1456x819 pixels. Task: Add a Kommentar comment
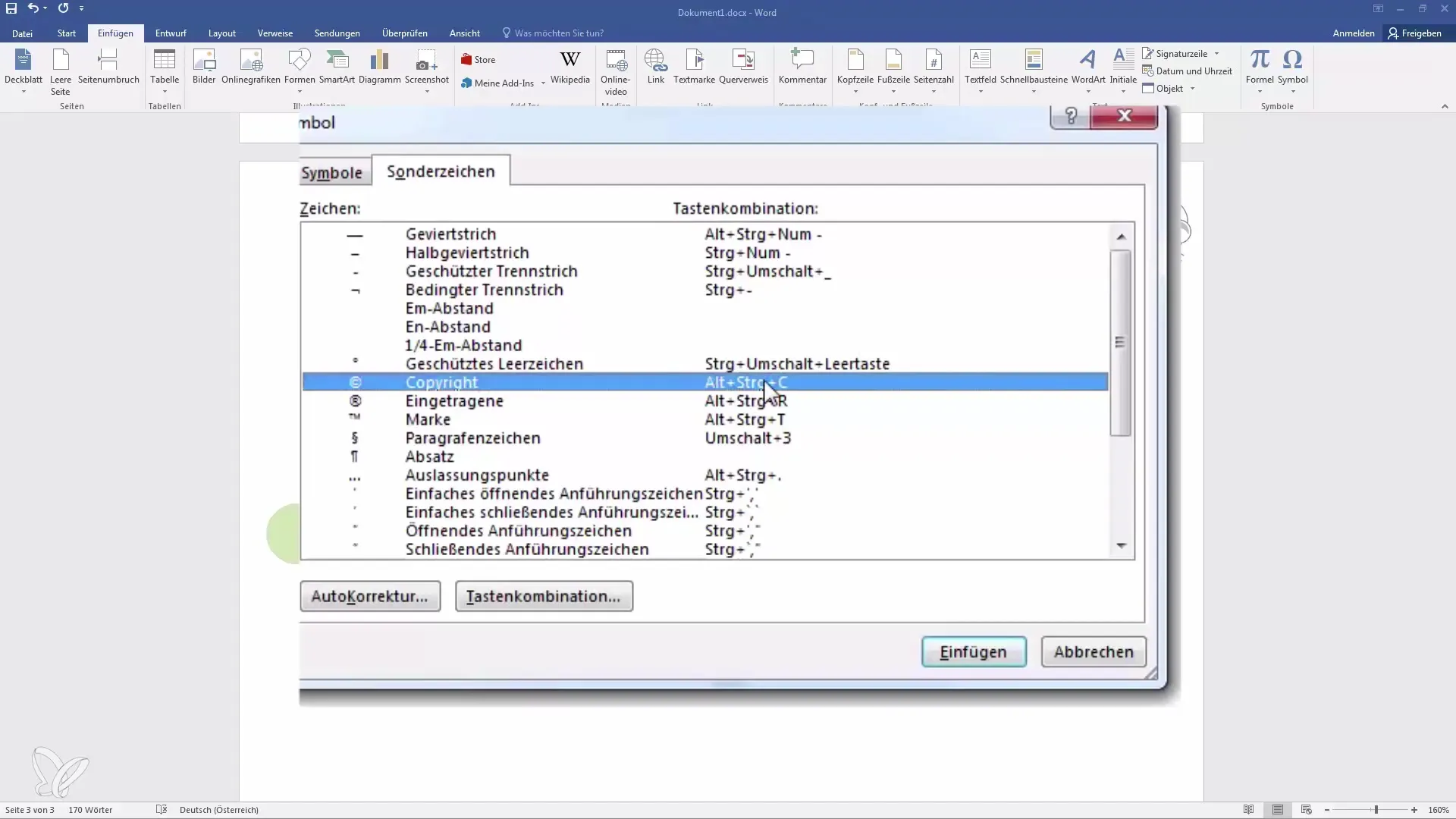tap(802, 67)
